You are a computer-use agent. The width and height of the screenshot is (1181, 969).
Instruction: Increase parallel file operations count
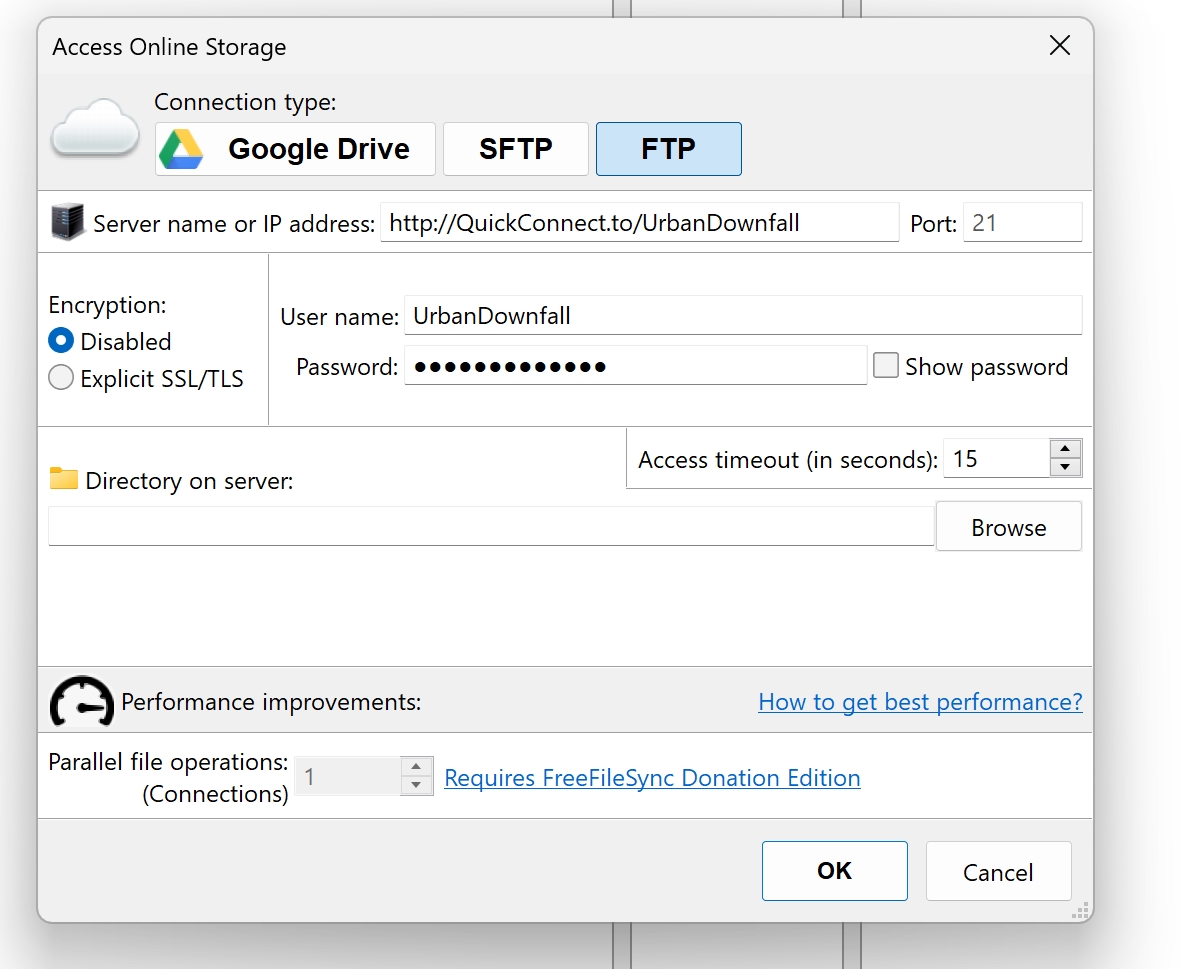(x=416, y=766)
